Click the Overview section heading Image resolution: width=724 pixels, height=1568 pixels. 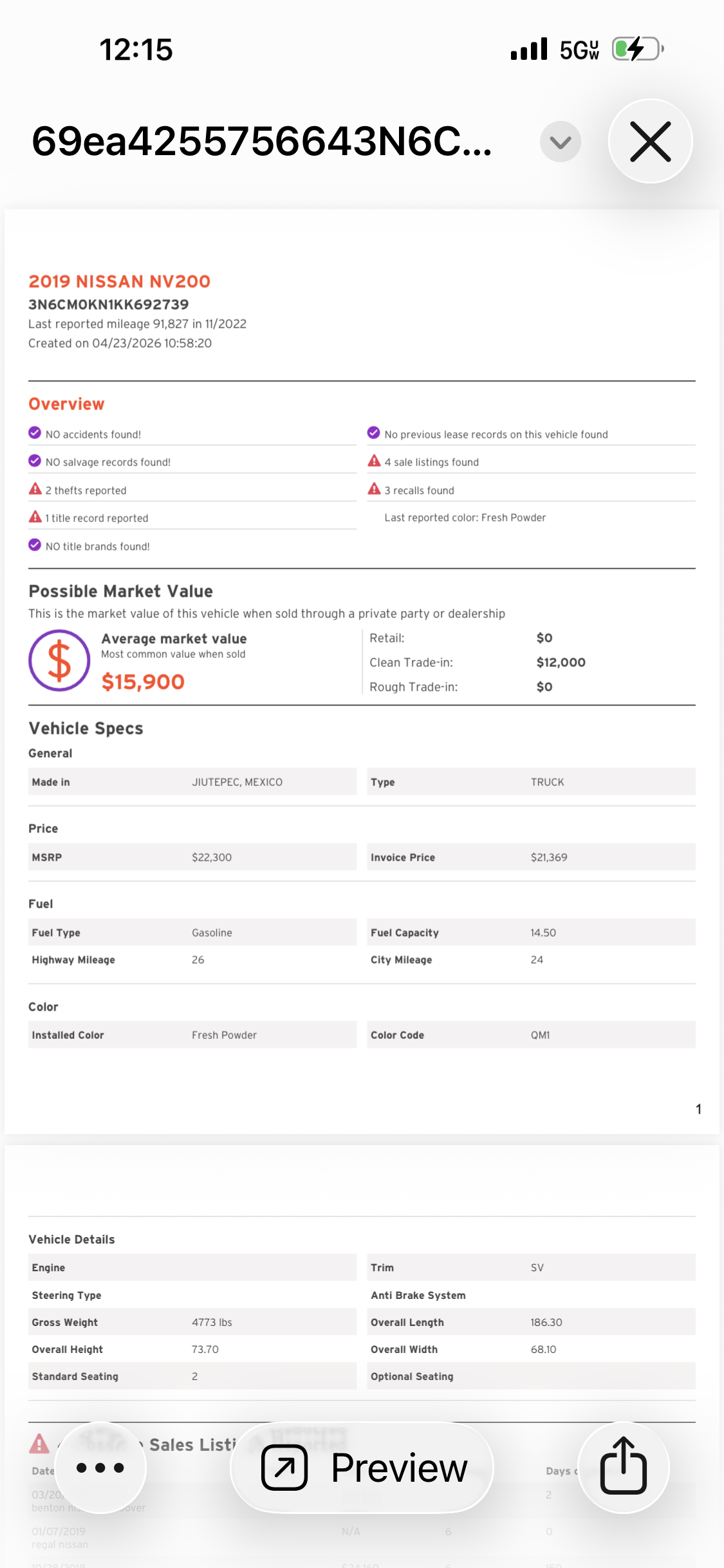click(x=66, y=404)
